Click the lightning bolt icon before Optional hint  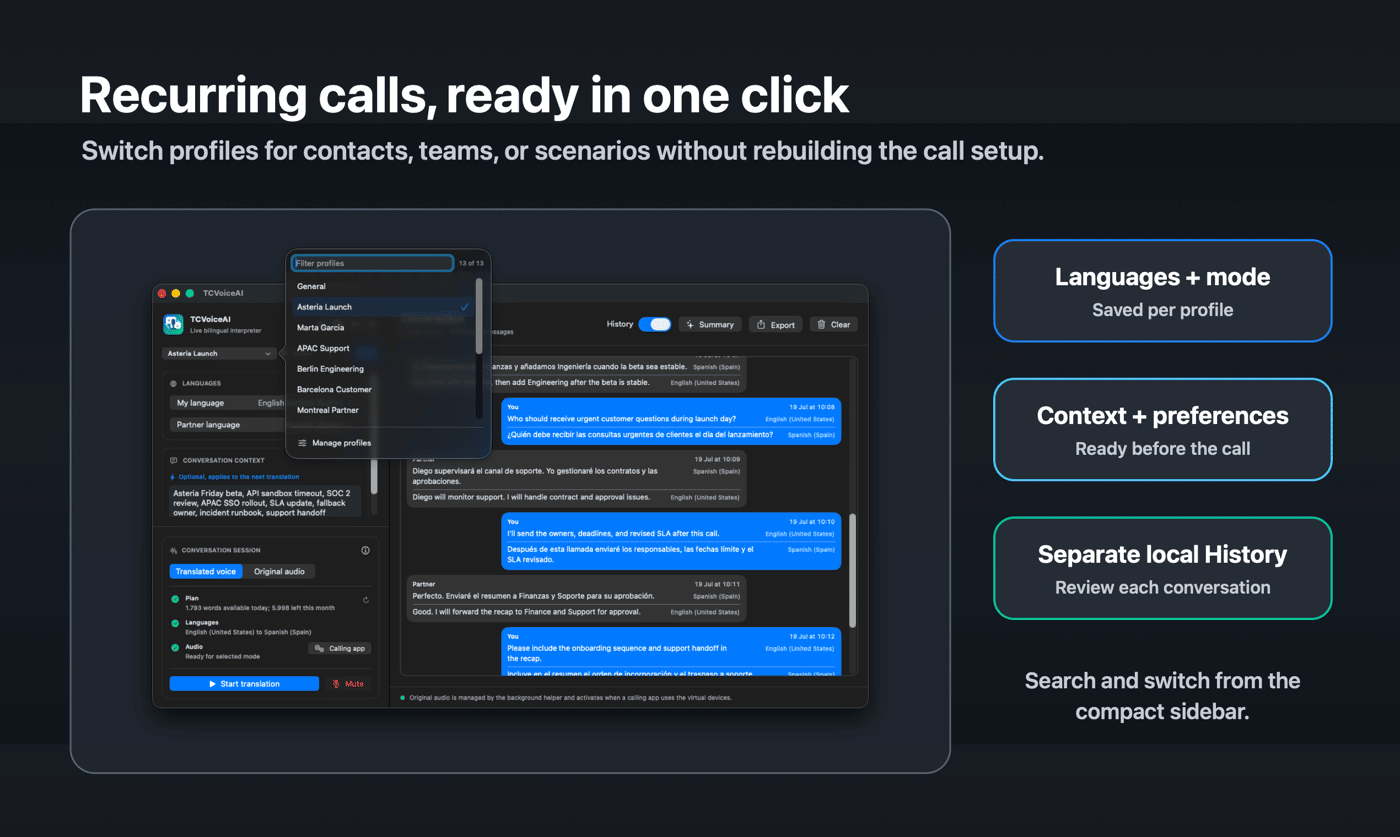click(x=173, y=477)
